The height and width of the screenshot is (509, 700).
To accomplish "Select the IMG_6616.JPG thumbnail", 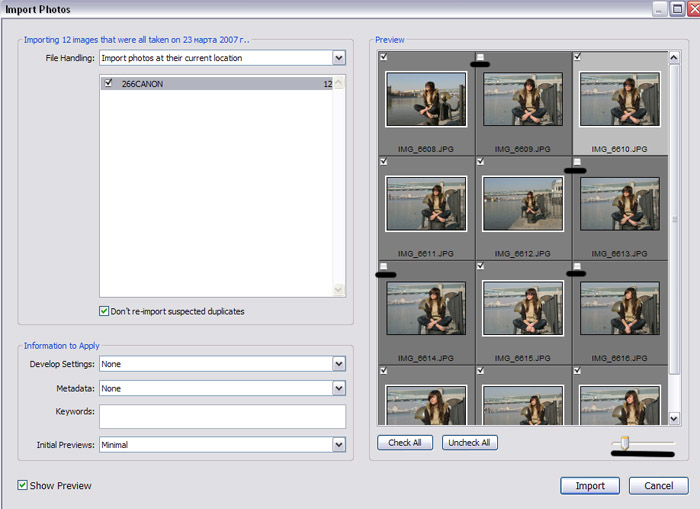I will click(620, 308).
